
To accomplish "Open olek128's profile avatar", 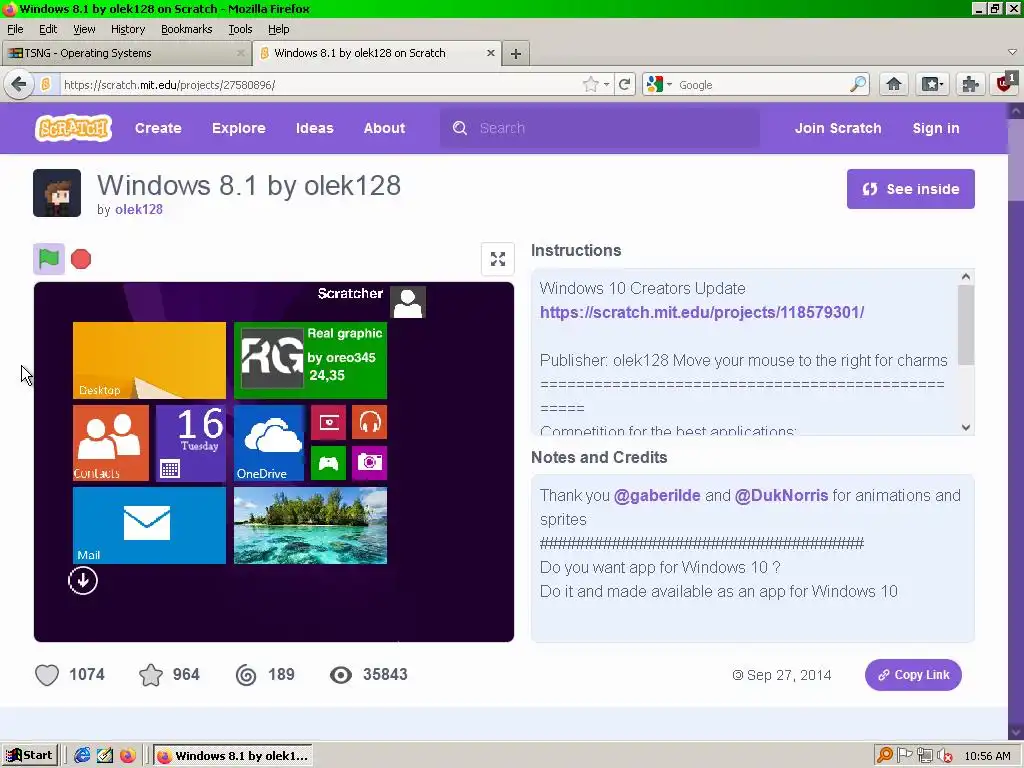I will 57,193.
